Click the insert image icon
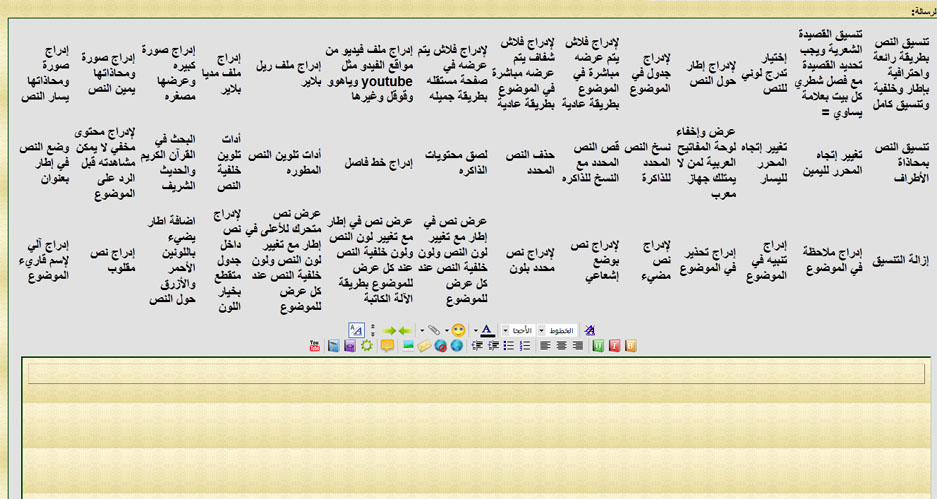937x499 pixels. [407, 346]
